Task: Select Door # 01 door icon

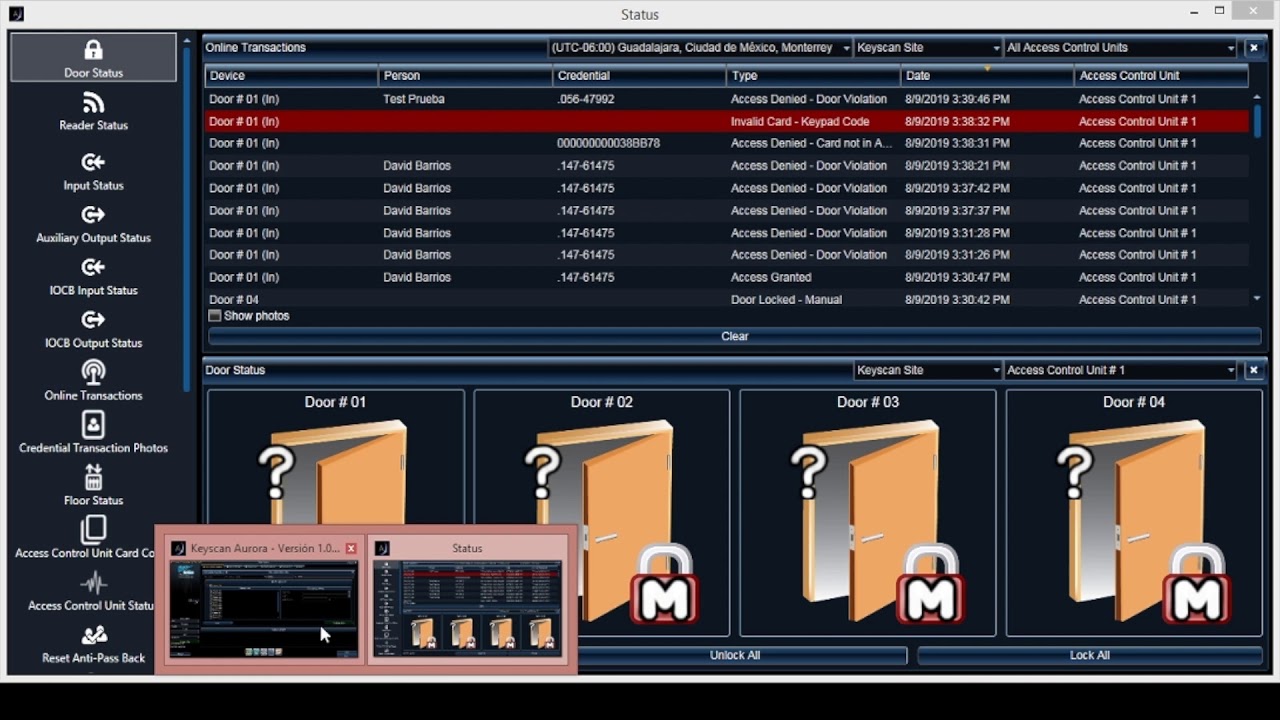Action: (x=335, y=470)
